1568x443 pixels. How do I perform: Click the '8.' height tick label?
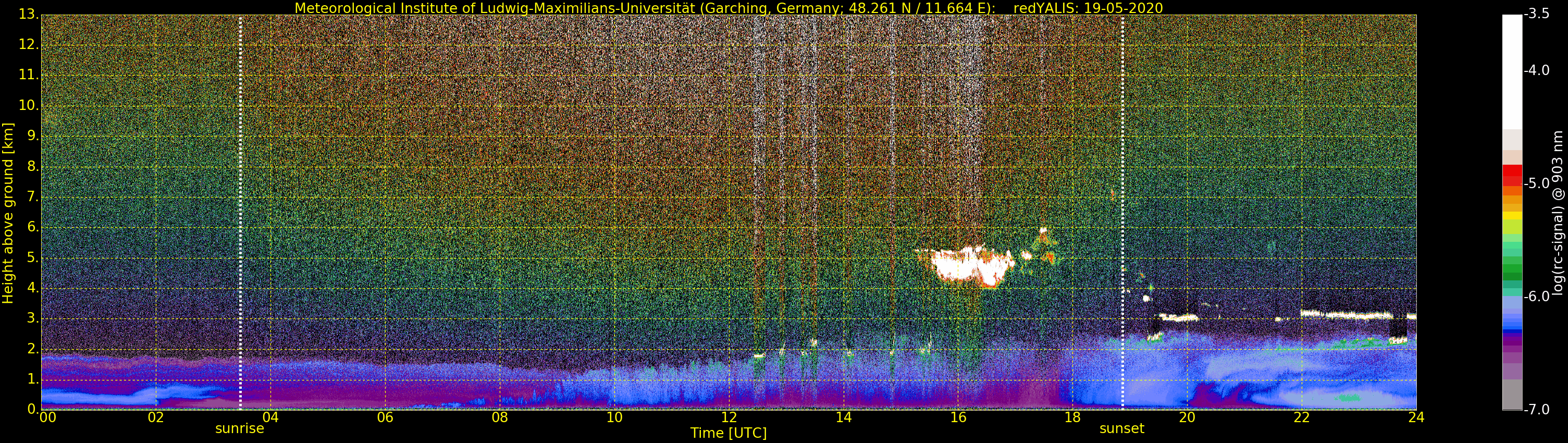coord(33,166)
